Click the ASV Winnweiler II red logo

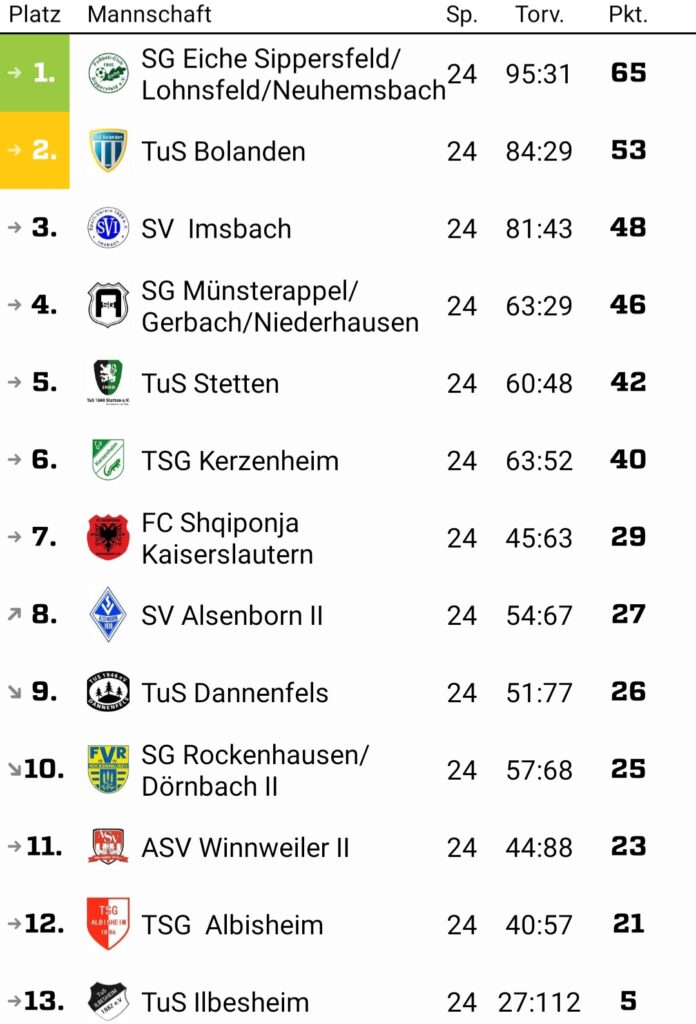click(x=108, y=846)
